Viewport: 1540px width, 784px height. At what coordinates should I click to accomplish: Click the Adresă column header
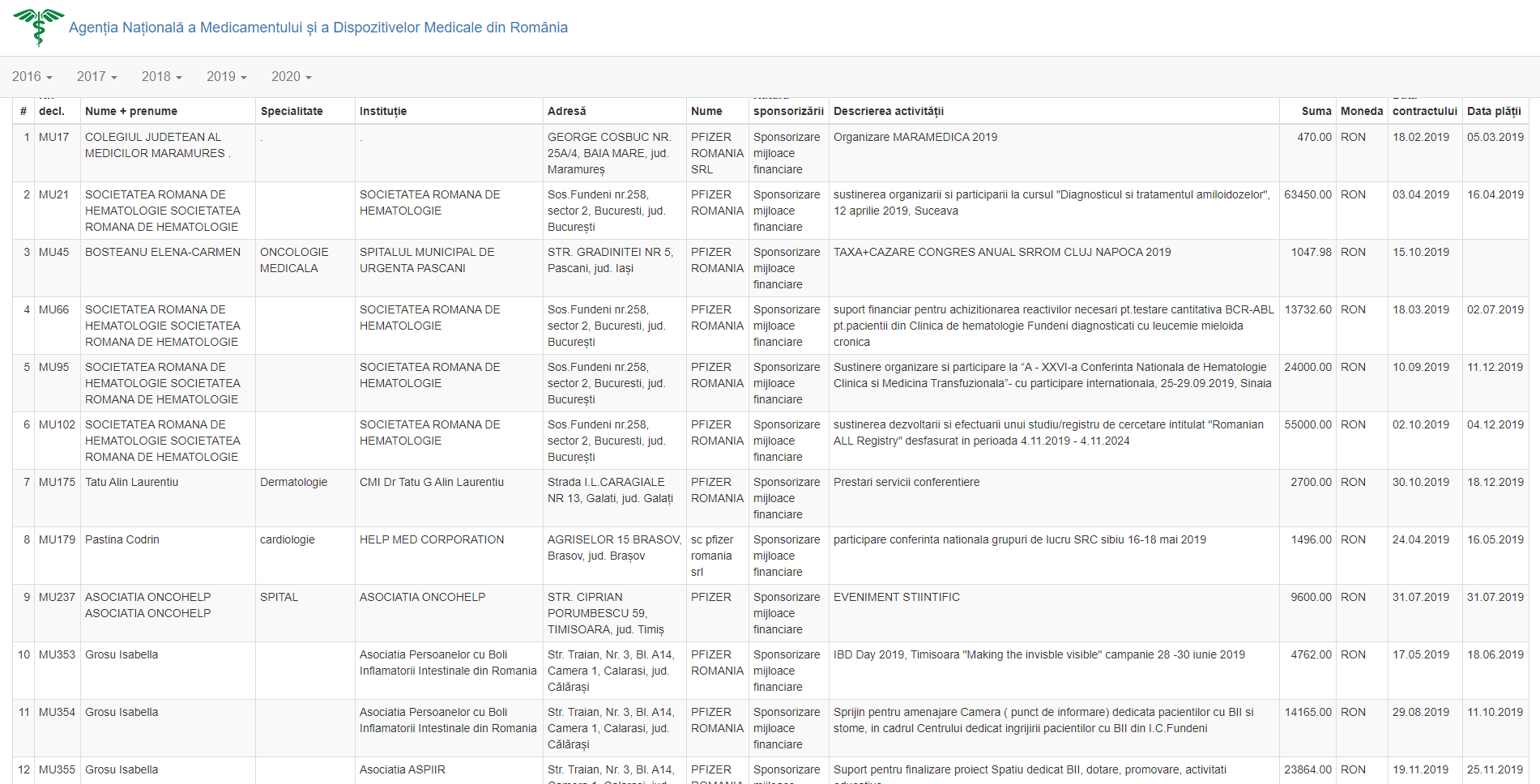click(x=567, y=111)
